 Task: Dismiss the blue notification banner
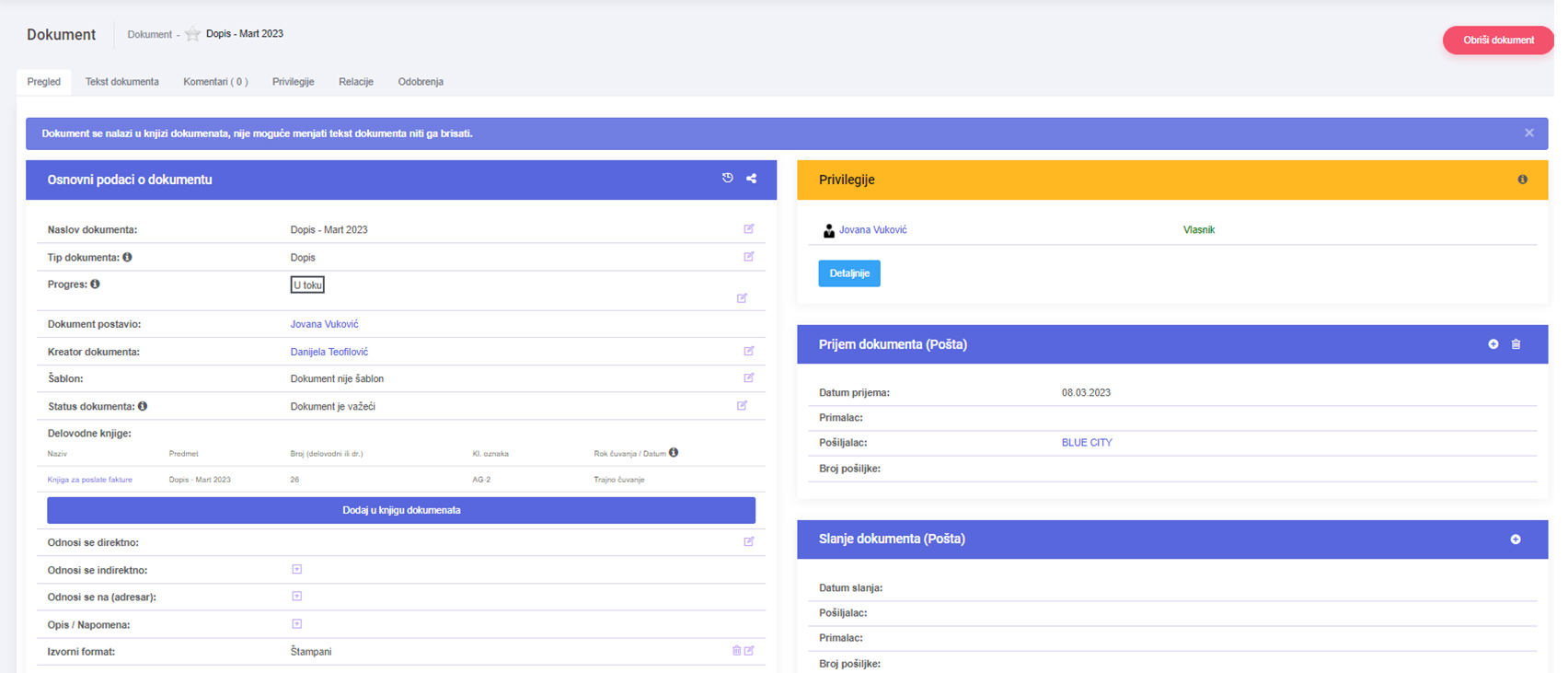coord(1528,133)
